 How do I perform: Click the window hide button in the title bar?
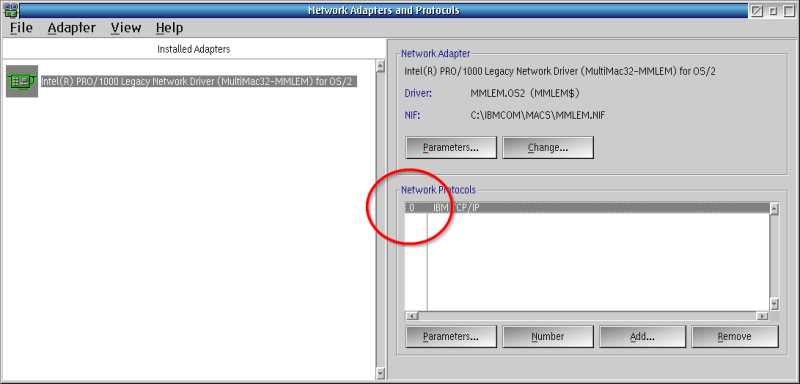point(757,10)
